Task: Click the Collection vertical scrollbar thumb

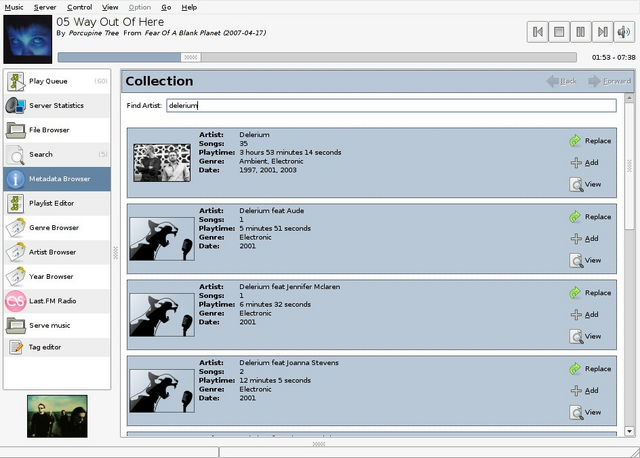Action: [629, 166]
